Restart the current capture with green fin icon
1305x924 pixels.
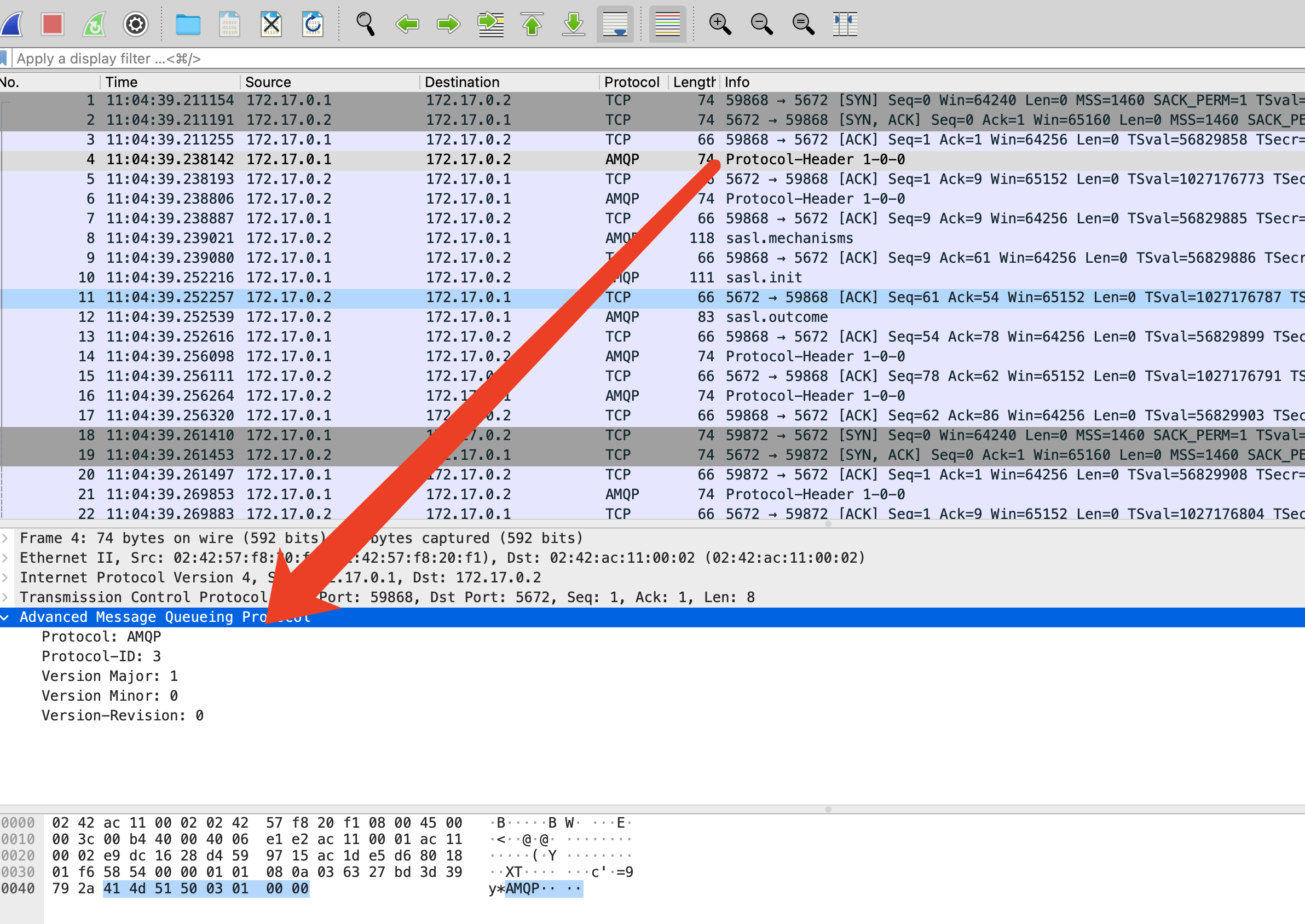94,25
